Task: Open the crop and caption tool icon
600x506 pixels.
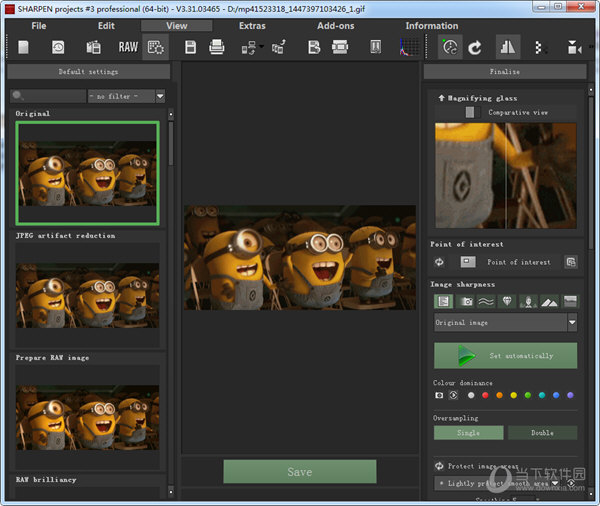Action: pyautogui.click(x=340, y=47)
